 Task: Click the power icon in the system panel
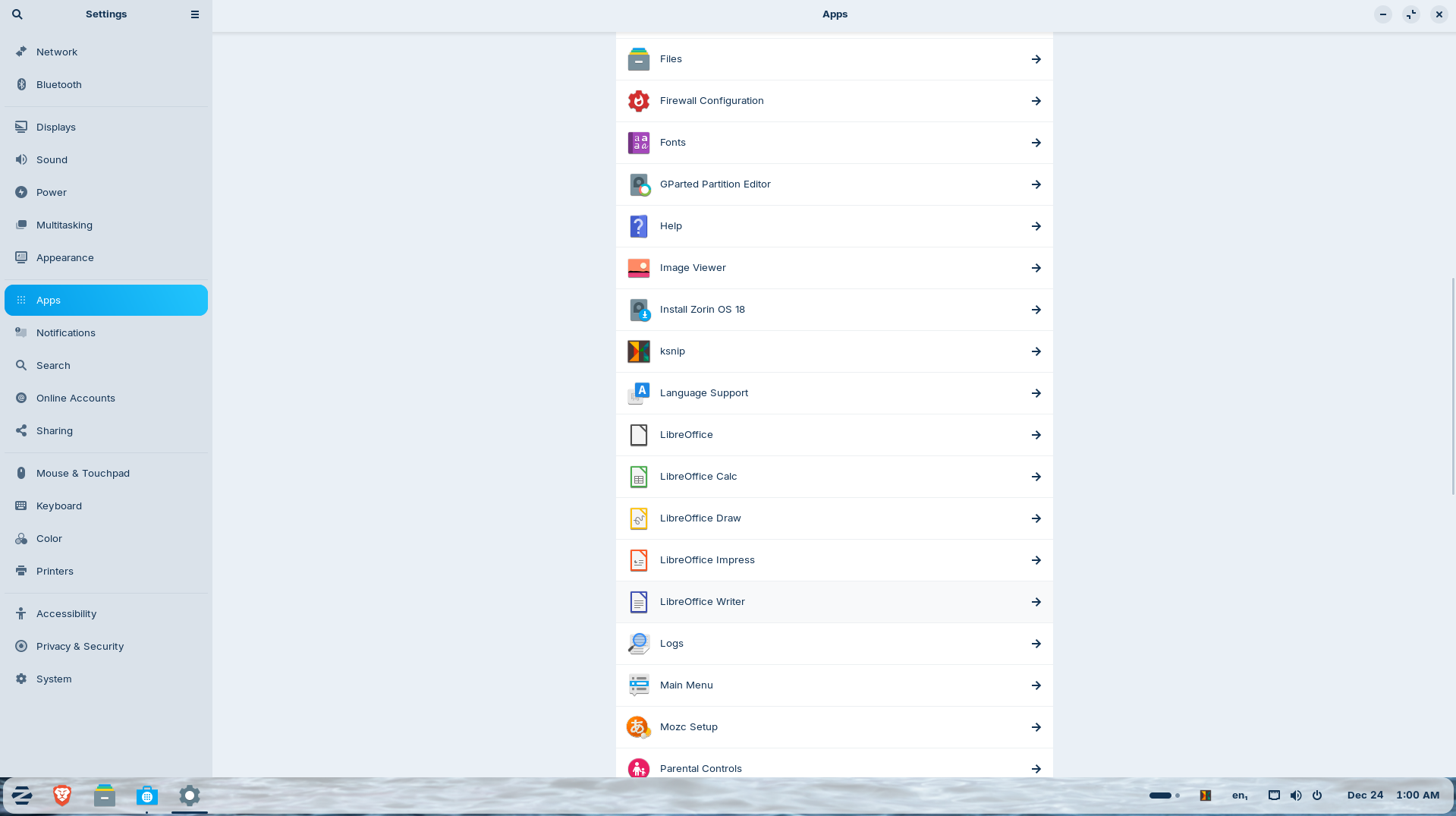1316,796
